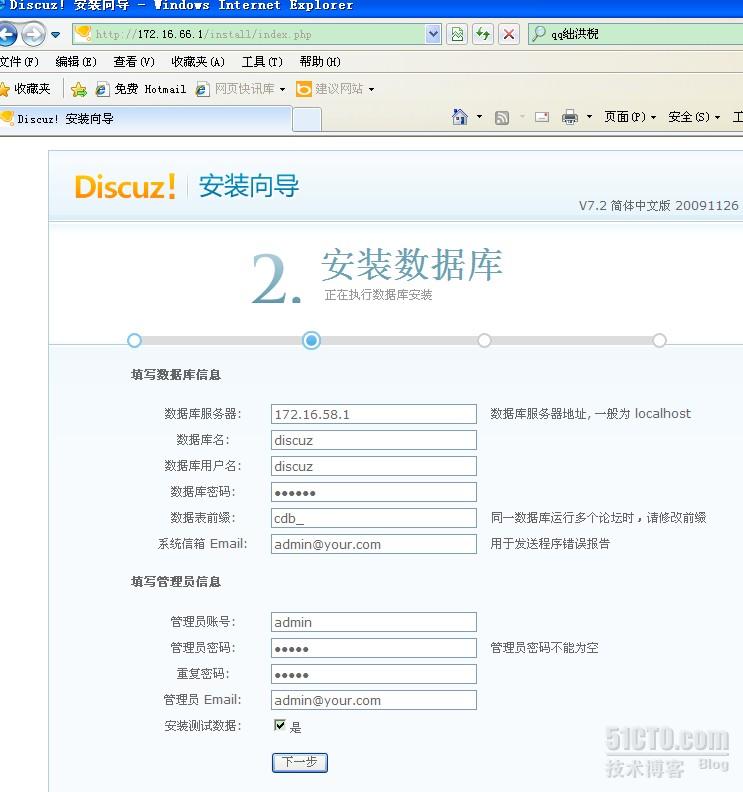The image size is (743, 792).
Task: Open the 编辑(E) menu
Action: click(x=76, y=62)
